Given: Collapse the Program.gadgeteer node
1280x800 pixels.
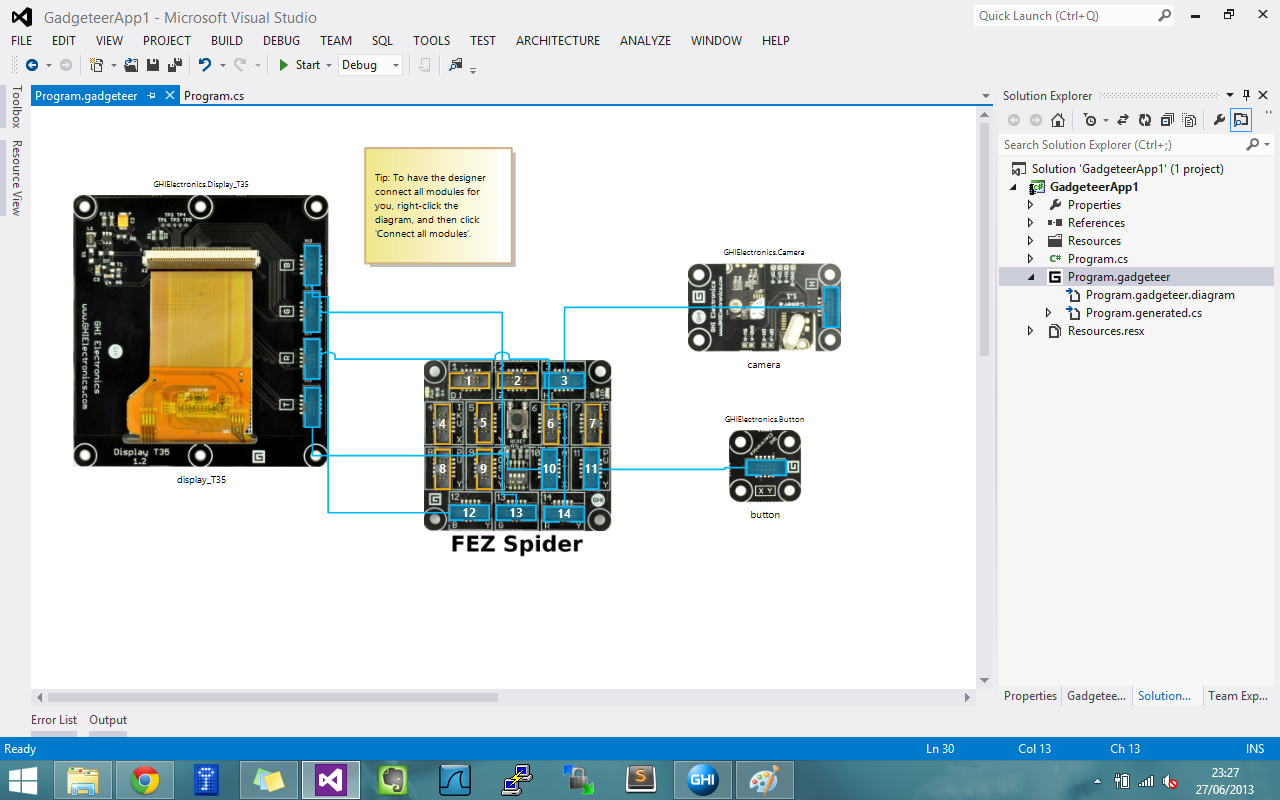Looking at the screenshot, I should 1029,276.
